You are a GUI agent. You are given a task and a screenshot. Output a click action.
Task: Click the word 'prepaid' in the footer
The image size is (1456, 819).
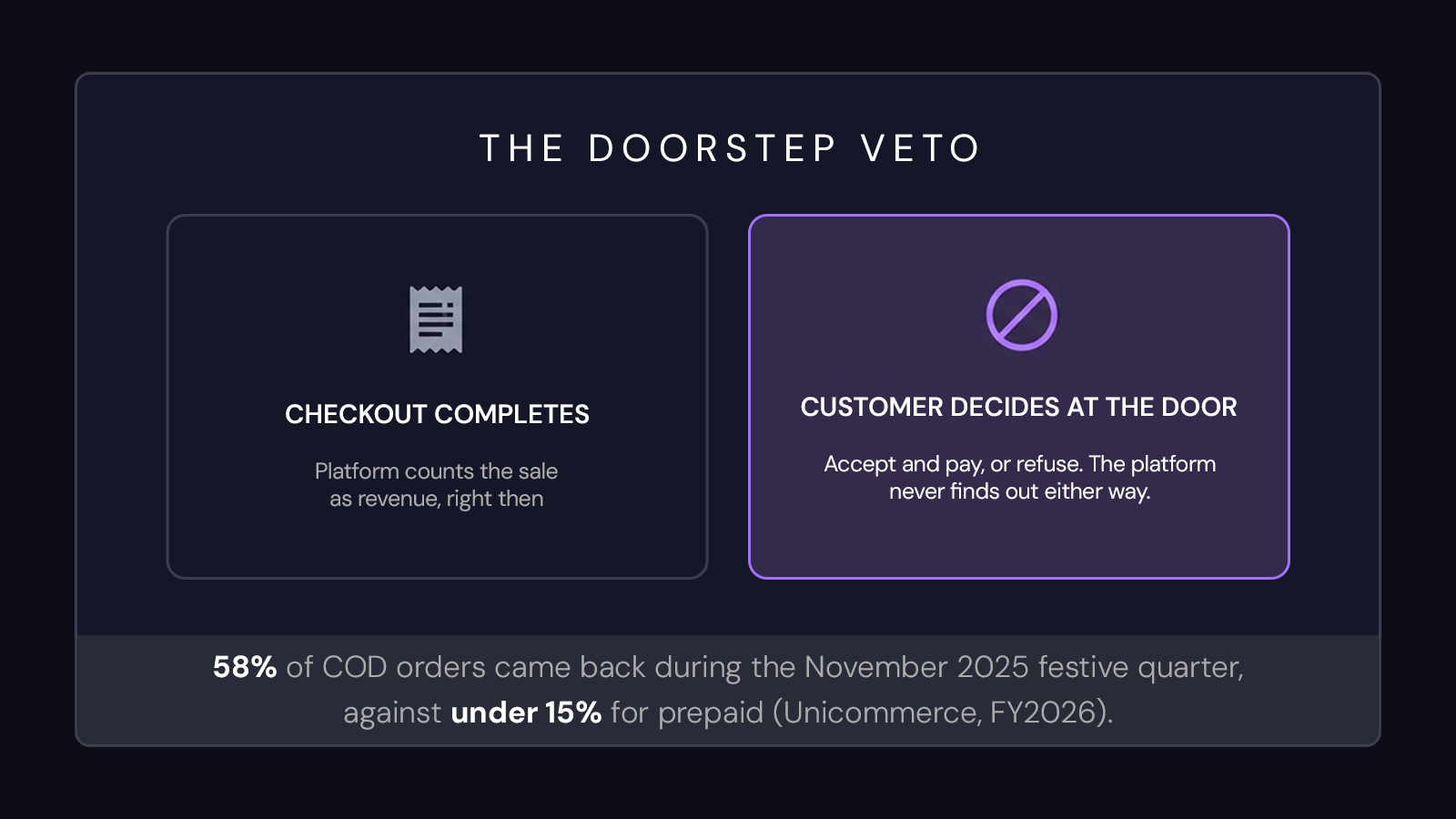(x=711, y=713)
